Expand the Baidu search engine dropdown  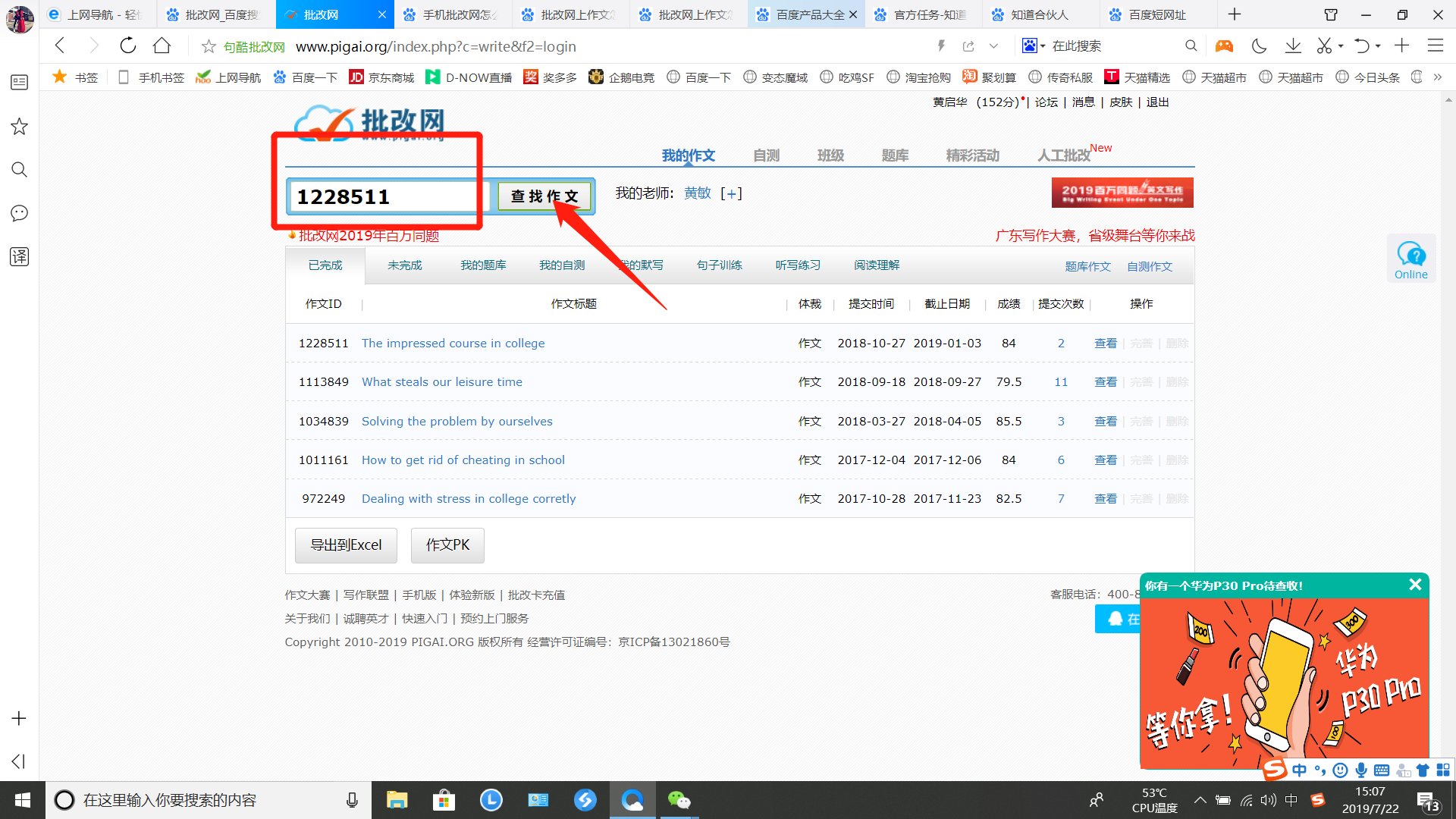[1043, 46]
